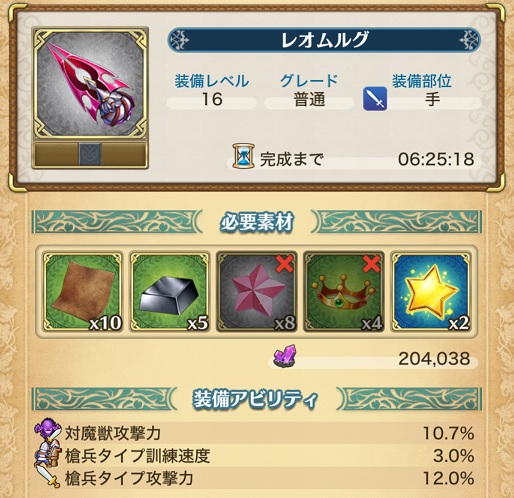Tap the soldier icon beside 槍兵タイプ訓練速度
This screenshot has height=498, width=514.
point(49,454)
